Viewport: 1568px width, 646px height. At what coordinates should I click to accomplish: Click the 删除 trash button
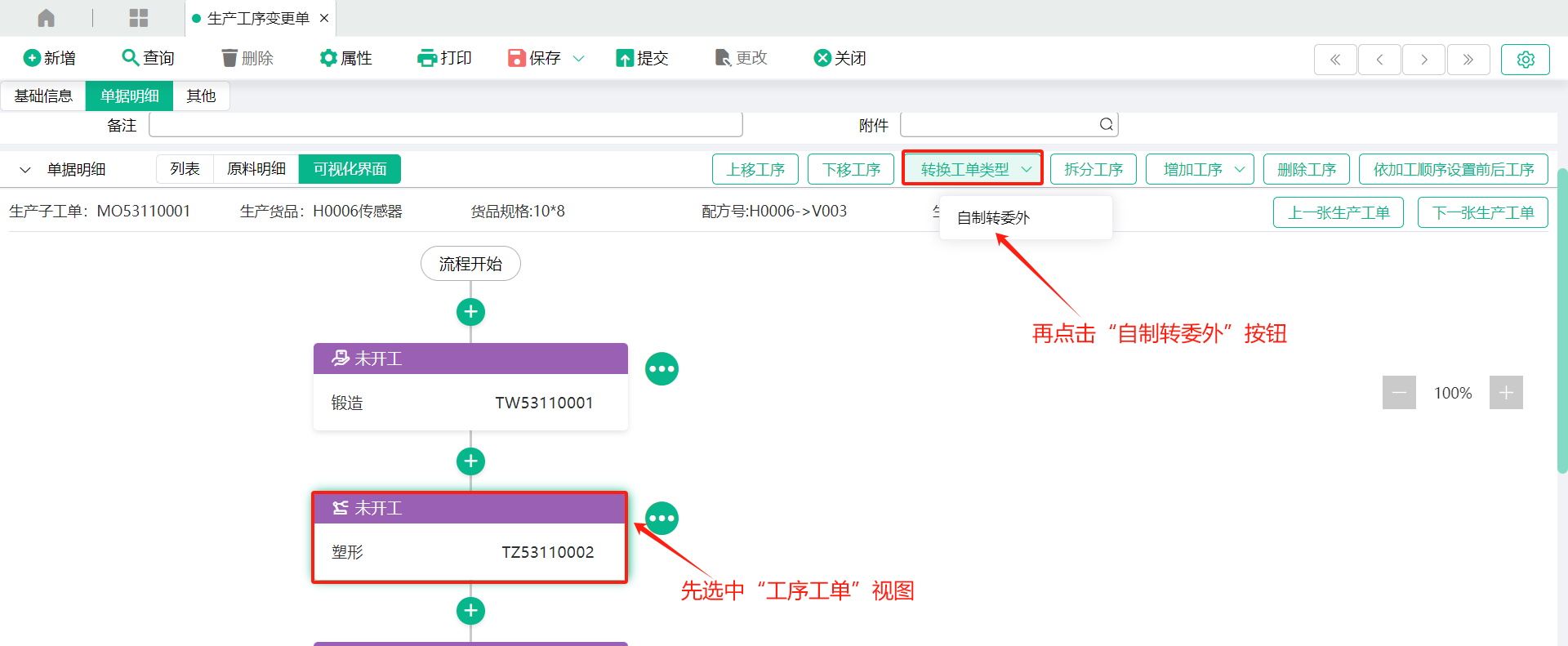point(247,58)
